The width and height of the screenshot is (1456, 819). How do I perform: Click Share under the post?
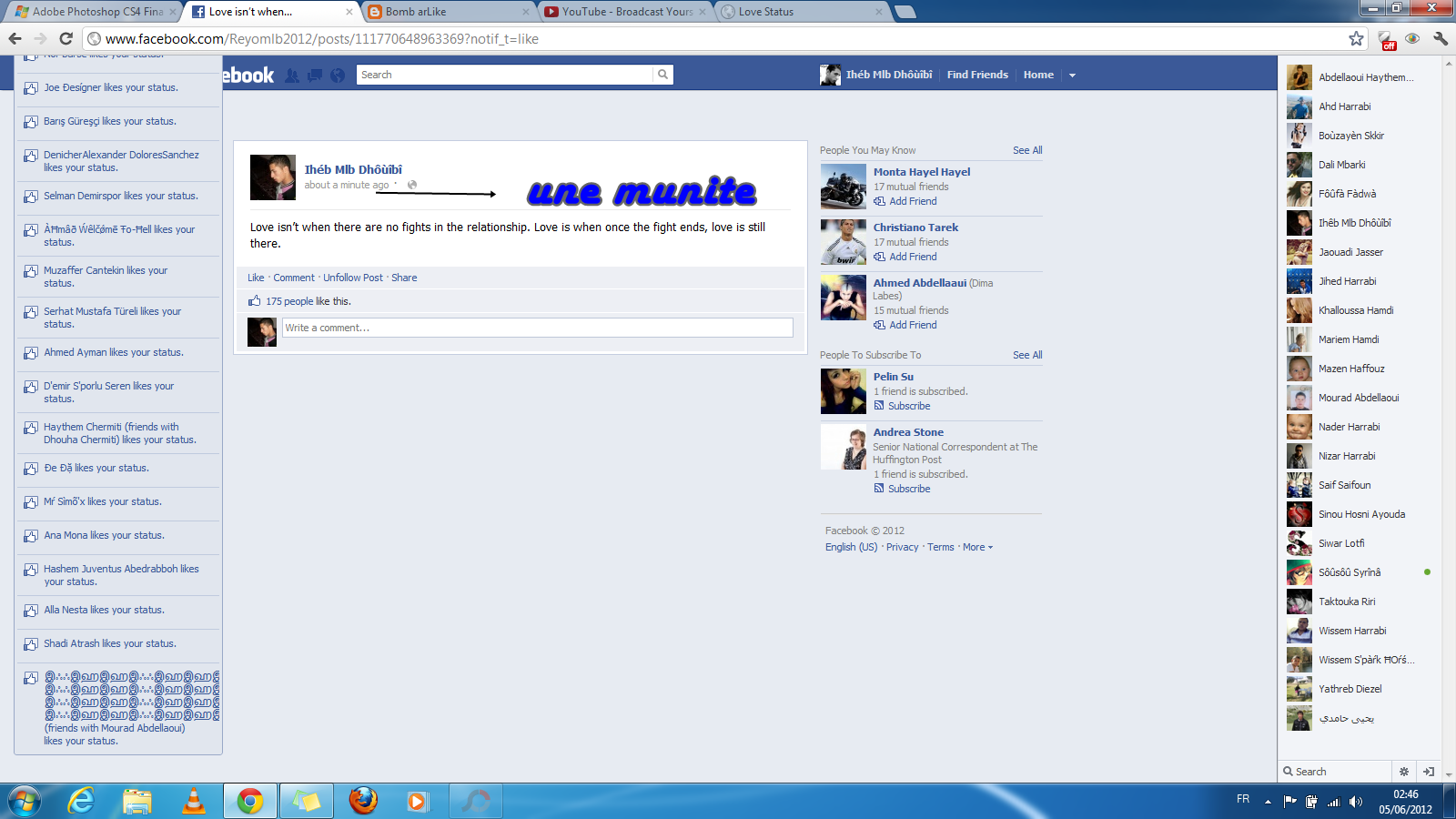pos(404,278)
